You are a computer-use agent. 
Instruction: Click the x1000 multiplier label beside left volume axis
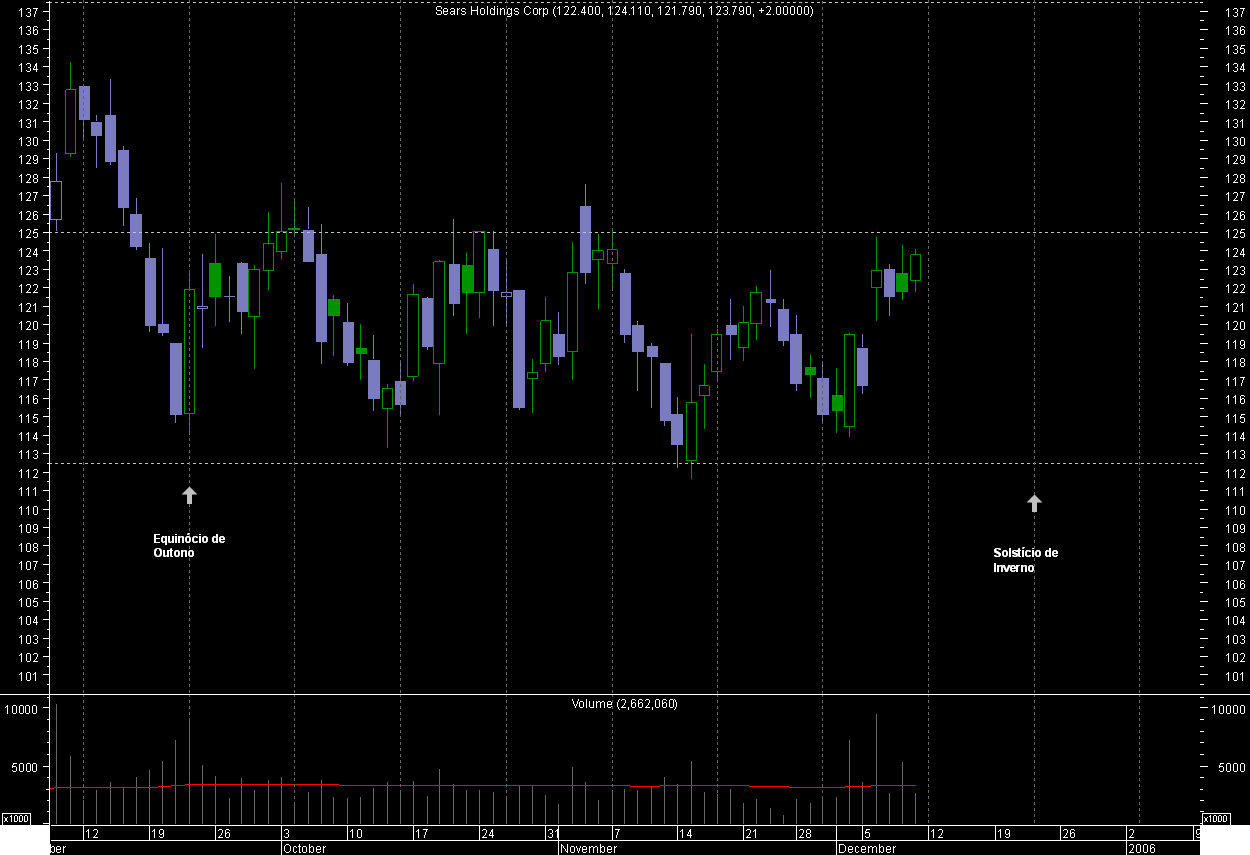click(15, 818)
